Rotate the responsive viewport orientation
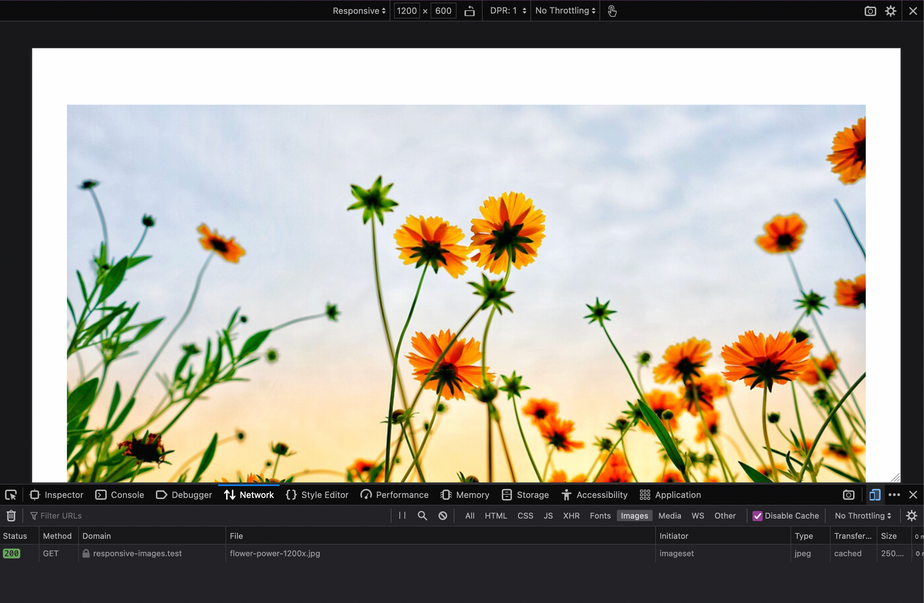Image resolution: width=924 pixels, height=603 pixels. [469, 10]
